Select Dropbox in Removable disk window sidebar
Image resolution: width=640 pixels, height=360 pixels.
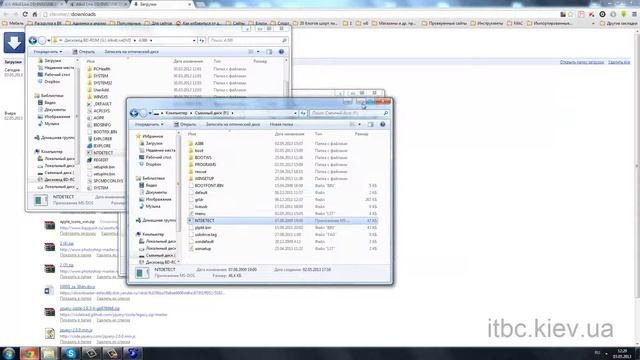coord(150,164)
